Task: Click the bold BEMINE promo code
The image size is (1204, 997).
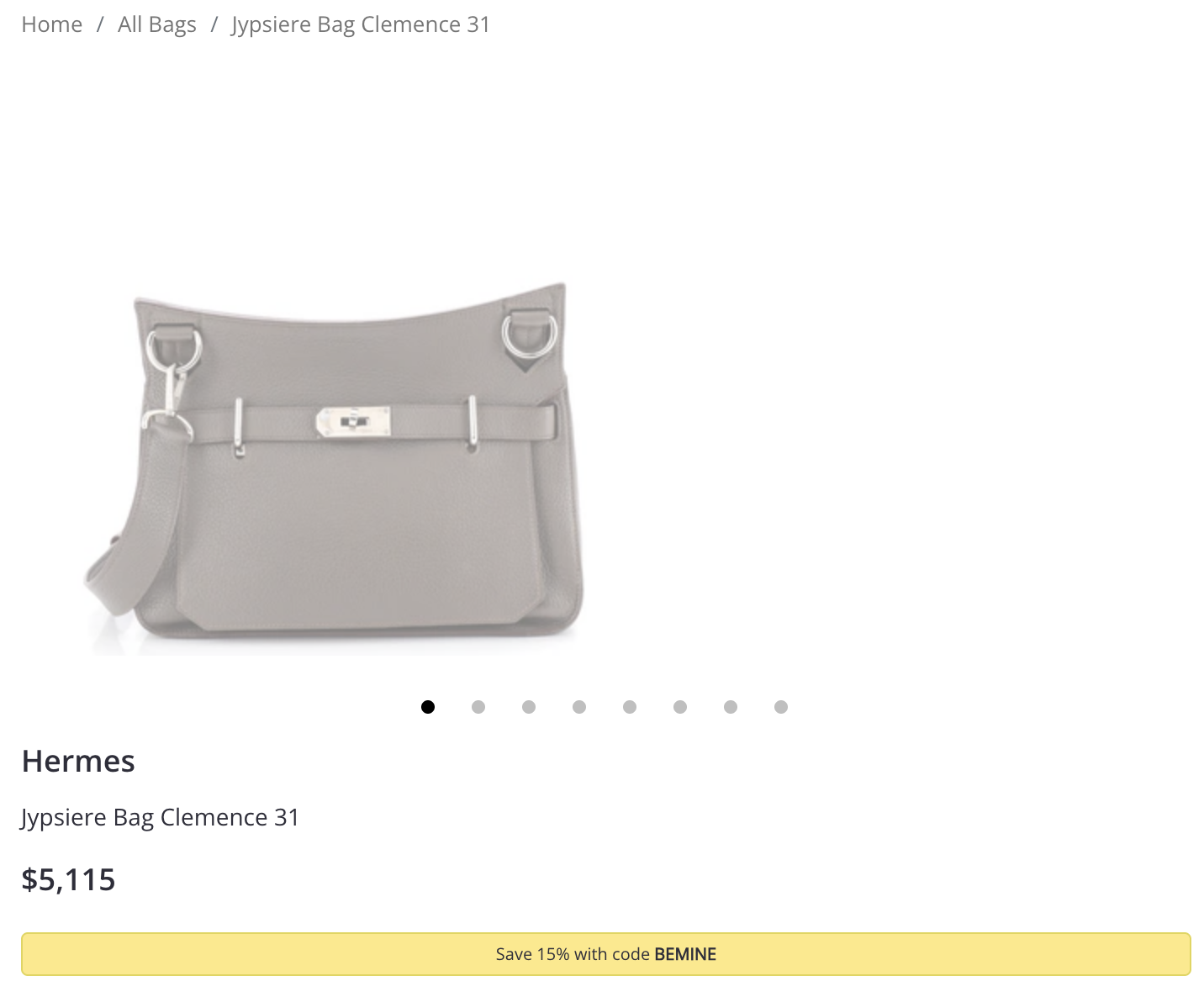Action: click(x=685, y=954)
